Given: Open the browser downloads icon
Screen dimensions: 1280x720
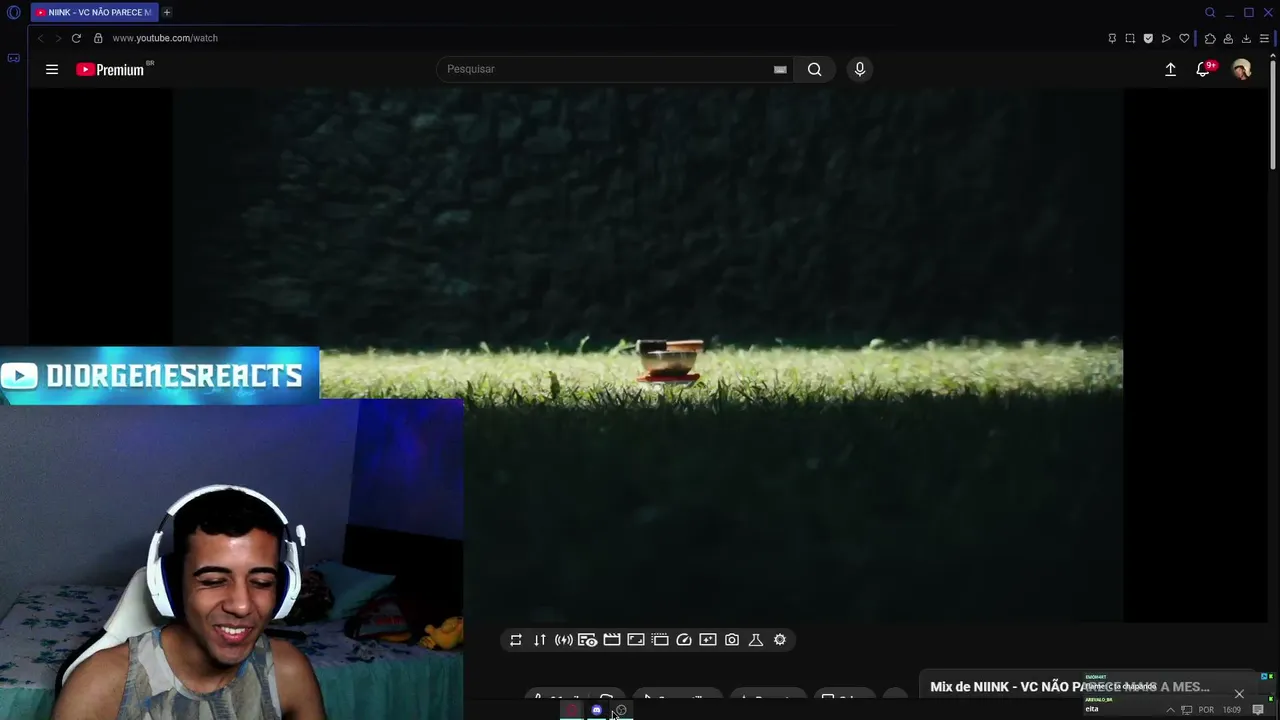Looking at the screenshot, I should pyautogui.click(x=1246, y=38).
